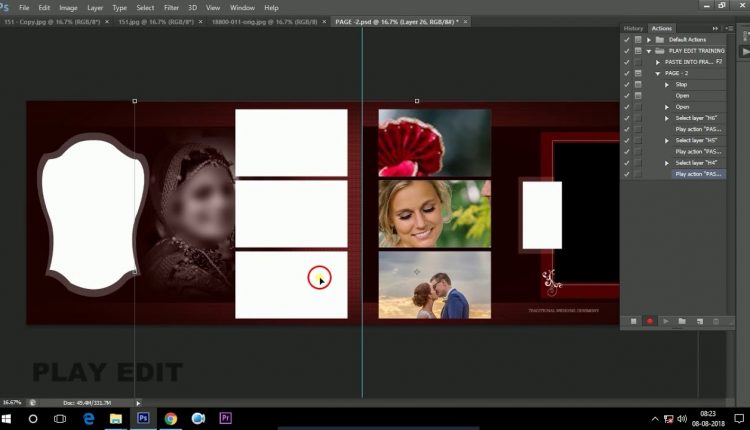Click the taskbar icon between Chrome and Premiere
The height and width of the screenshot is (430, 750).
click(198, 419)
